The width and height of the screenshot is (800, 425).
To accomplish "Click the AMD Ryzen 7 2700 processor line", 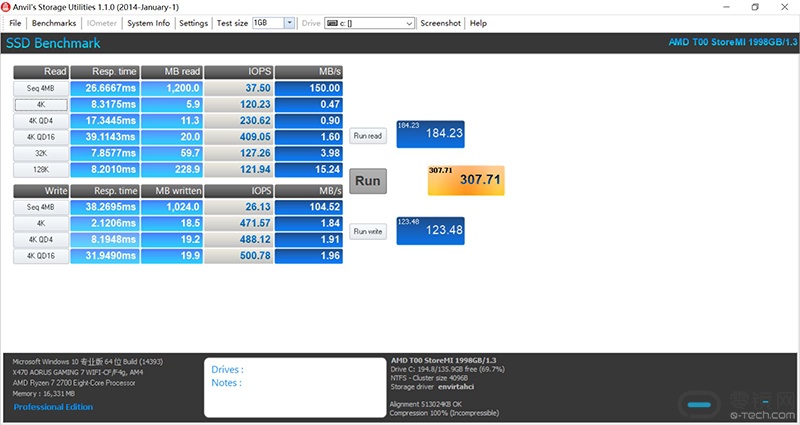I will [74, 383].
